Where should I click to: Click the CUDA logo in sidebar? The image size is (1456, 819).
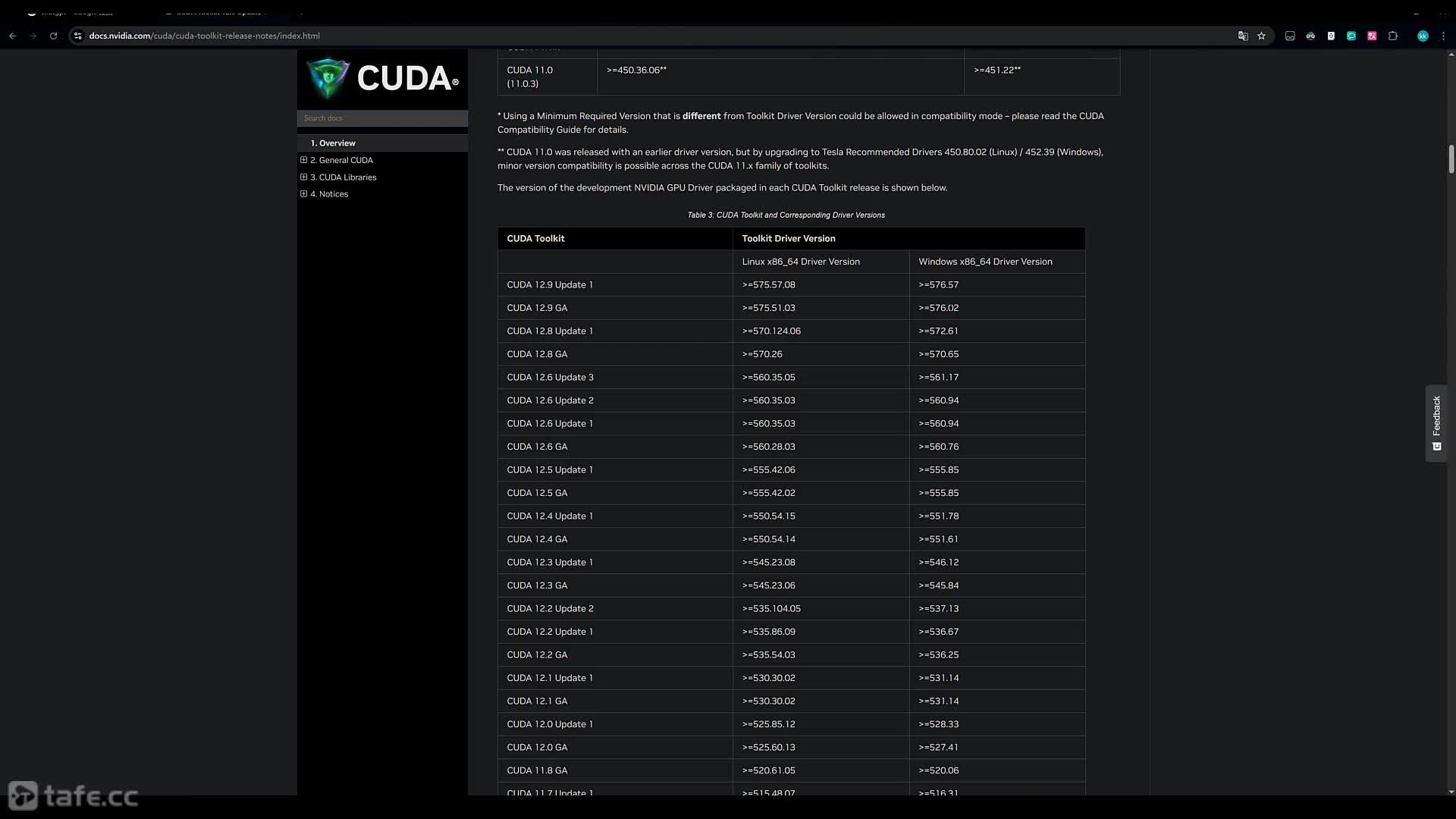tap(382, 78)
